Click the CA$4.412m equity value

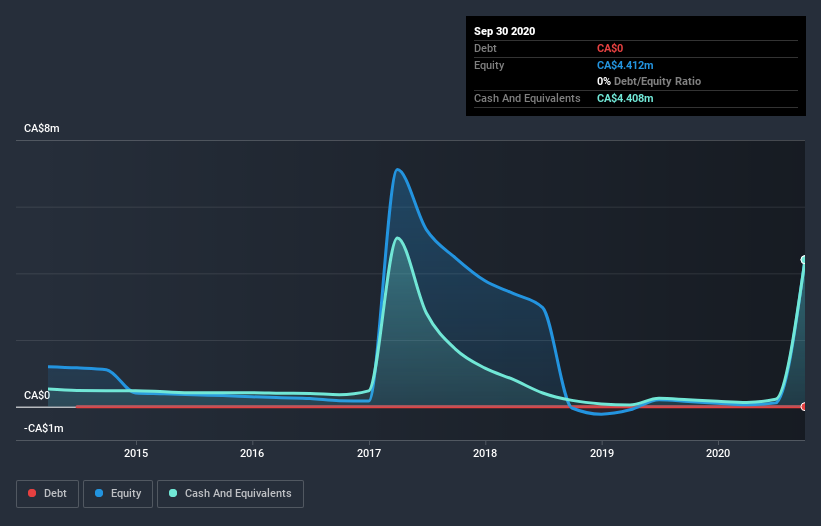[x=625, y=65]
